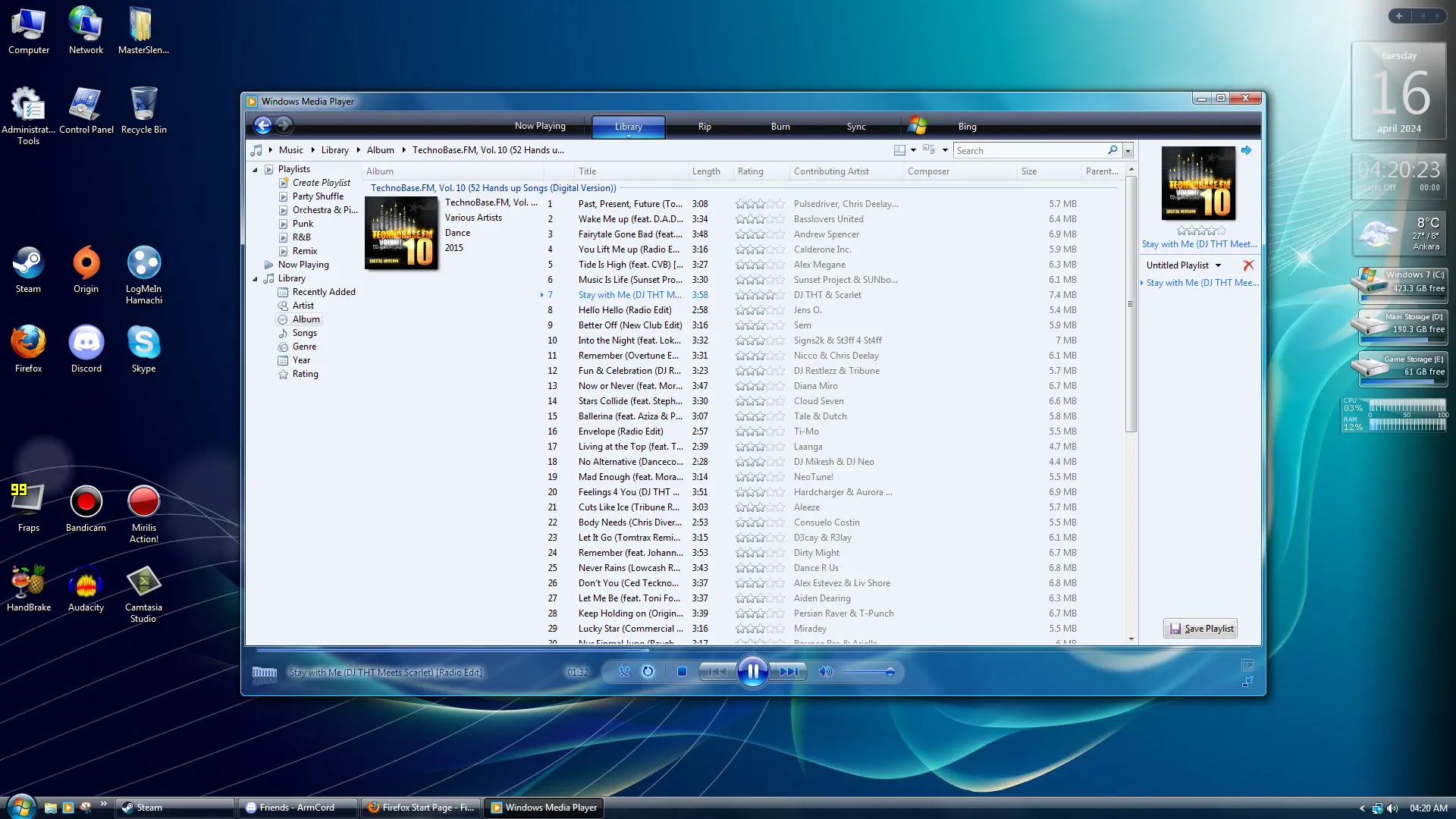Select Create Playlist in the sidebar
Image resolution: width=1456 pixels, height=819 pixels.
321,183
